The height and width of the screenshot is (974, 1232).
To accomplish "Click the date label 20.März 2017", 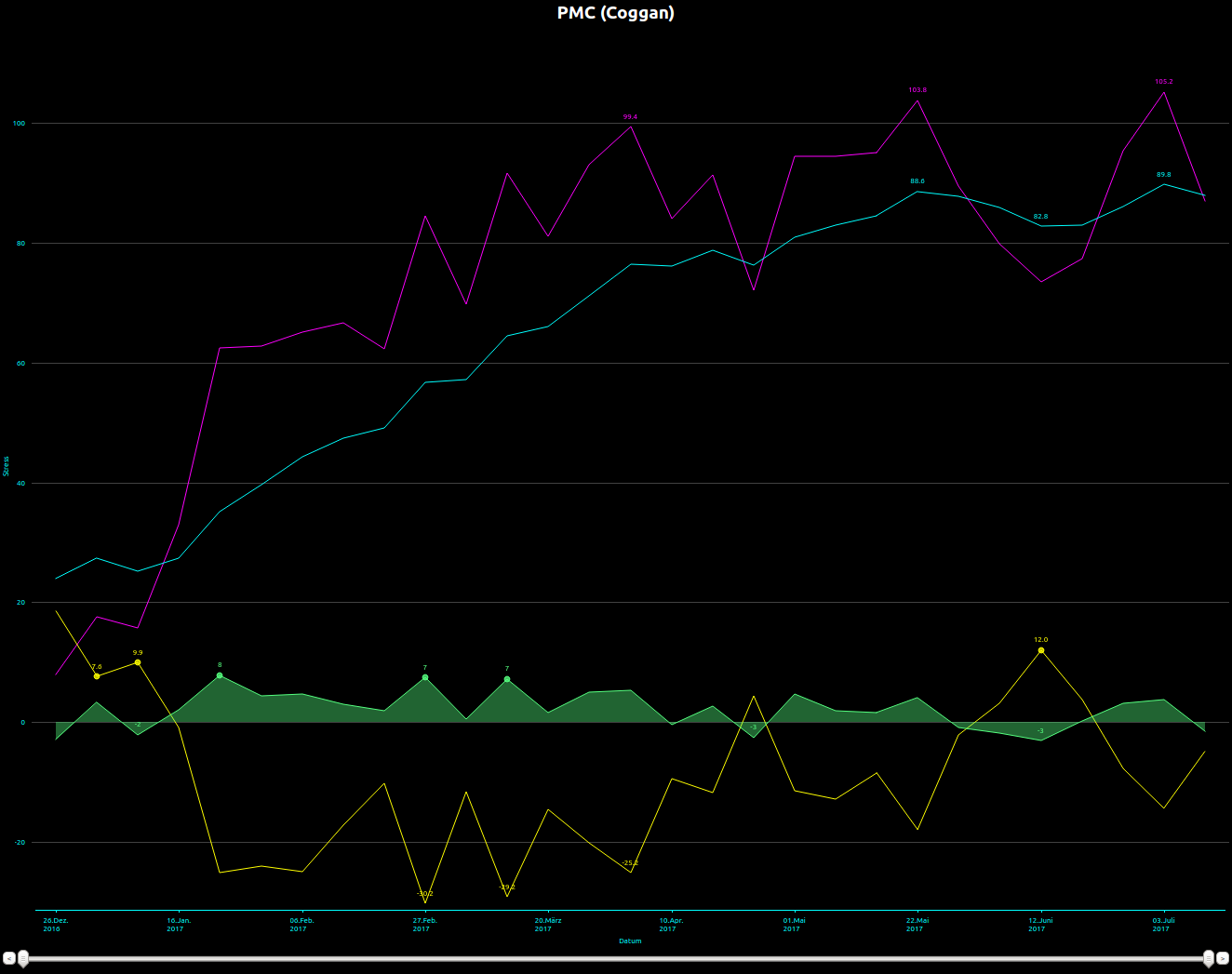I will 548,925.
